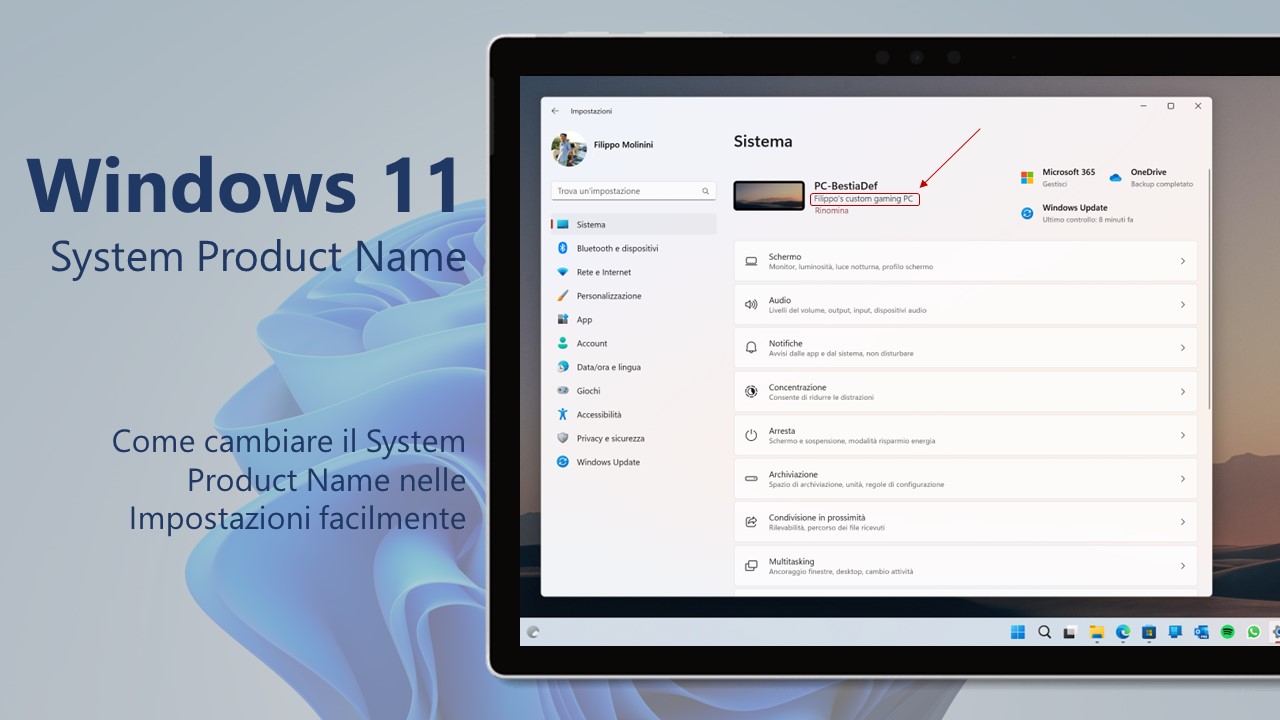Click the PC-BestiaDef computer name
Screen dimensions: 1280x720
point(846,186)
